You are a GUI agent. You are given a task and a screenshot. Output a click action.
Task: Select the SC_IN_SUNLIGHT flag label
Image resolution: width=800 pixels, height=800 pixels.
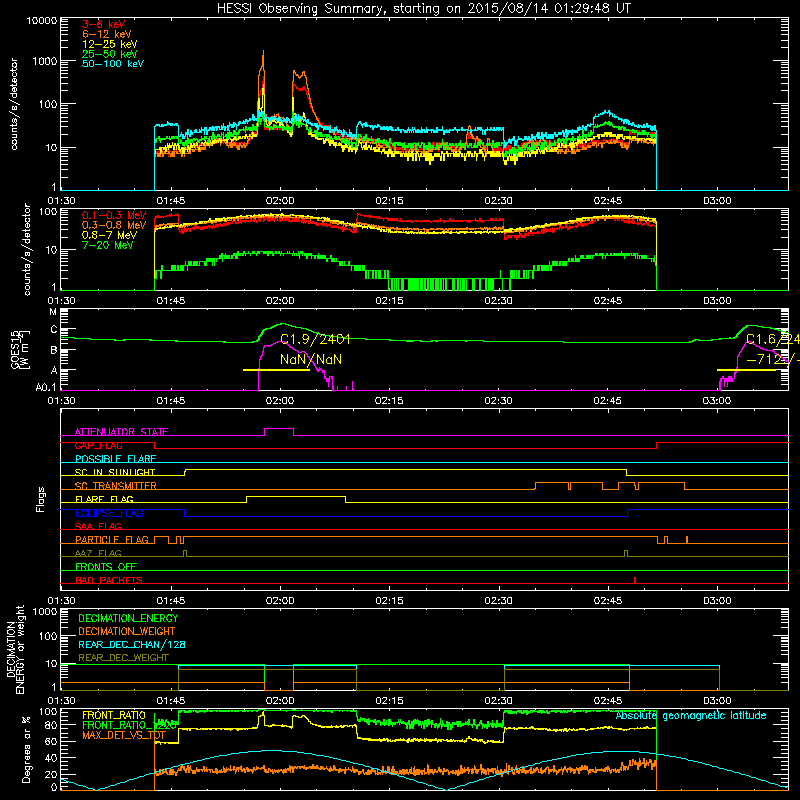[x=115, y=472]
